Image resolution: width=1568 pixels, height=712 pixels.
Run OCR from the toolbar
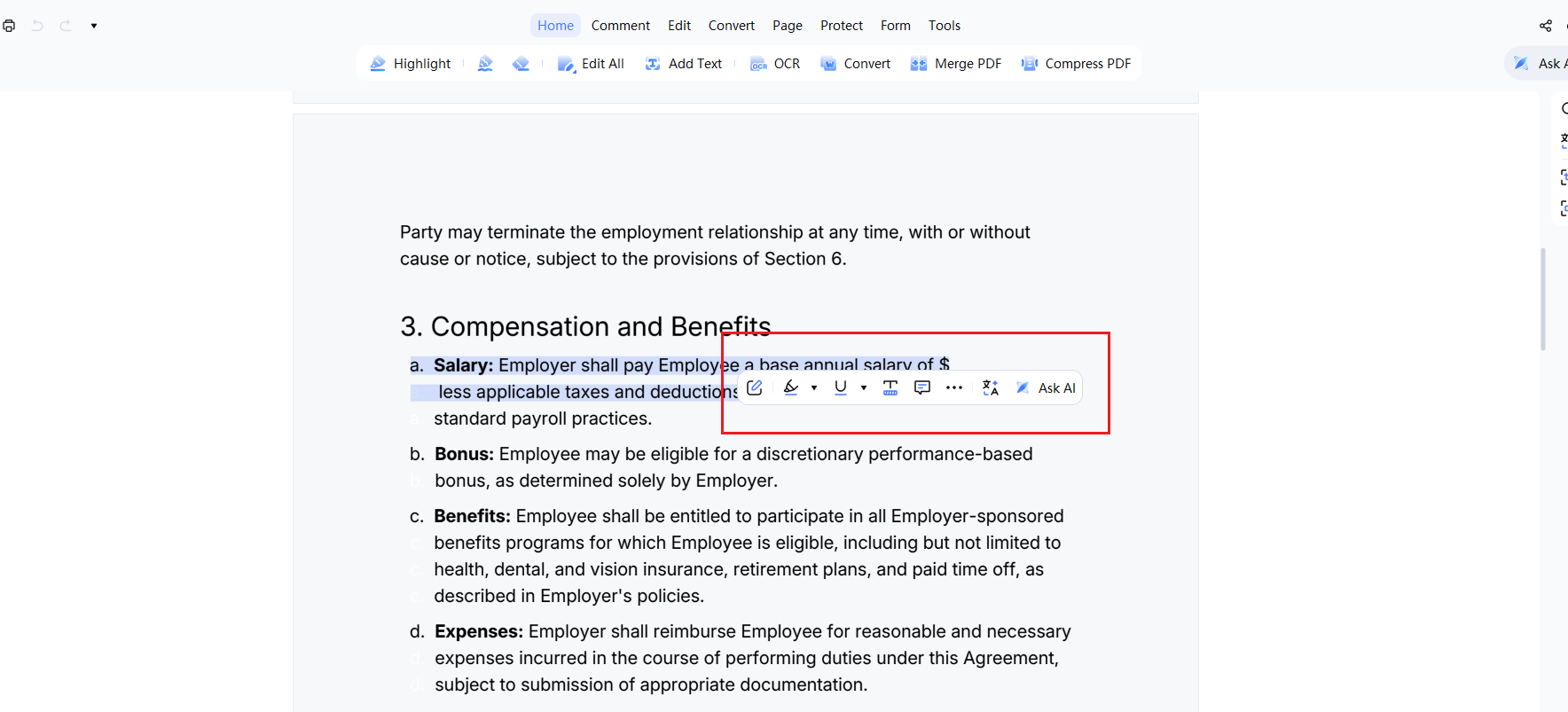pos(776,64)
